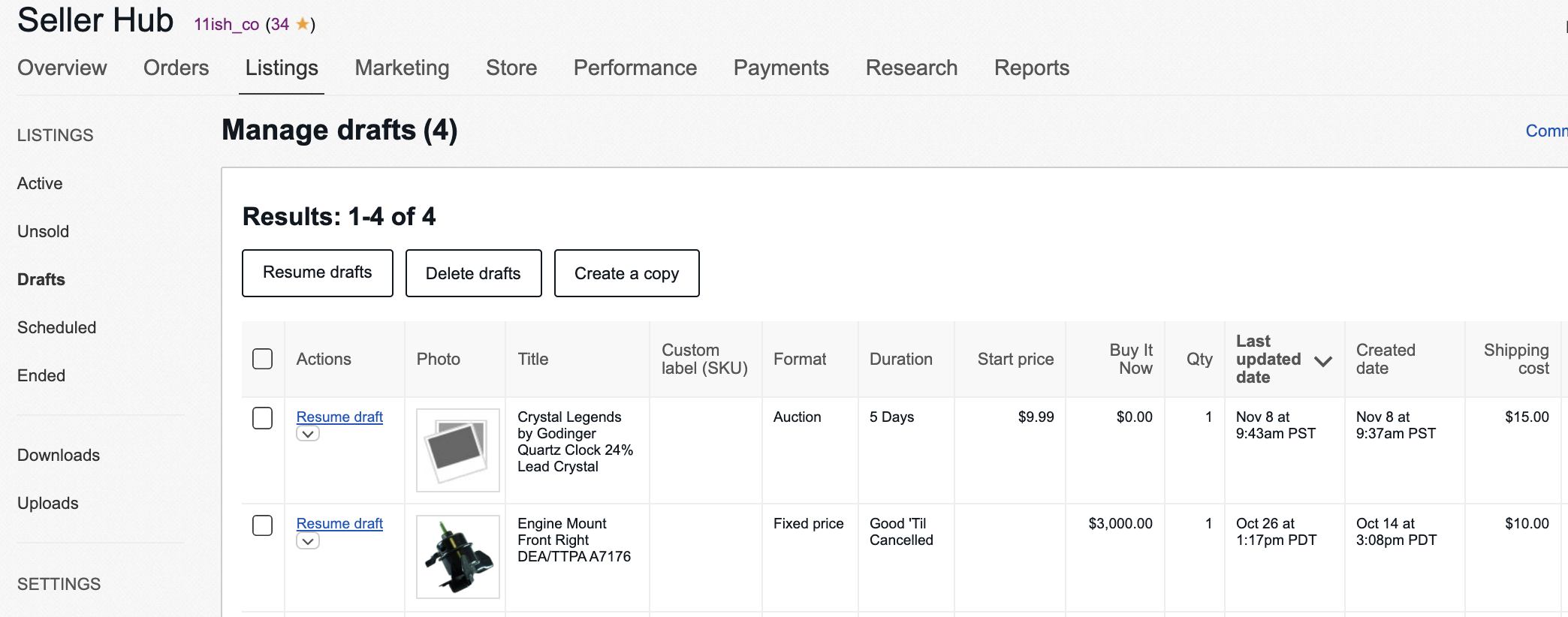1568x617 pixels.
Task: Open the Orders tab
Action: [x=176, y=68]
